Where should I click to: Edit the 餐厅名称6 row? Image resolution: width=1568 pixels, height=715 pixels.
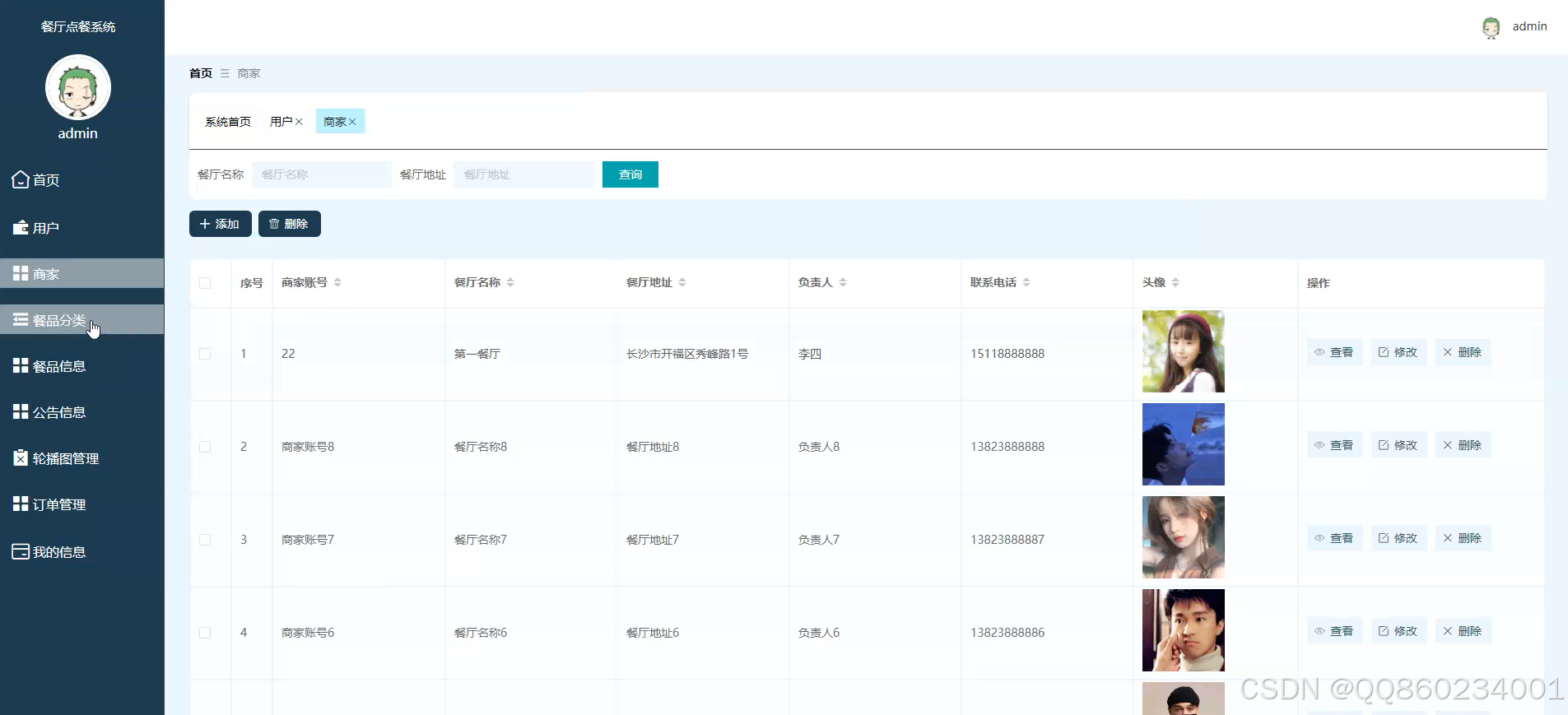[1398, 631]
